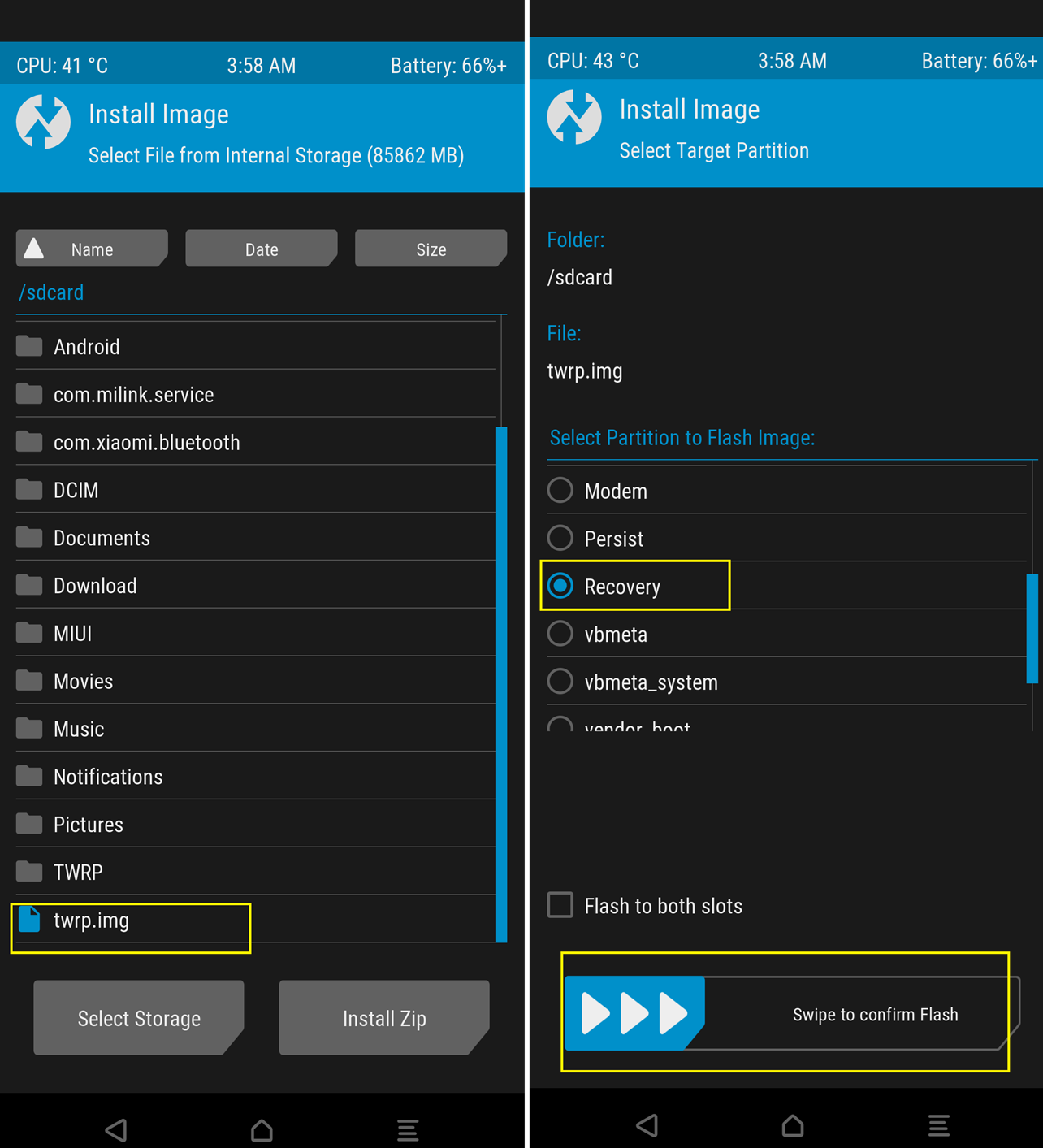
Task: Select the vbmeta partition radio button
Action: [x=560, y=633]
